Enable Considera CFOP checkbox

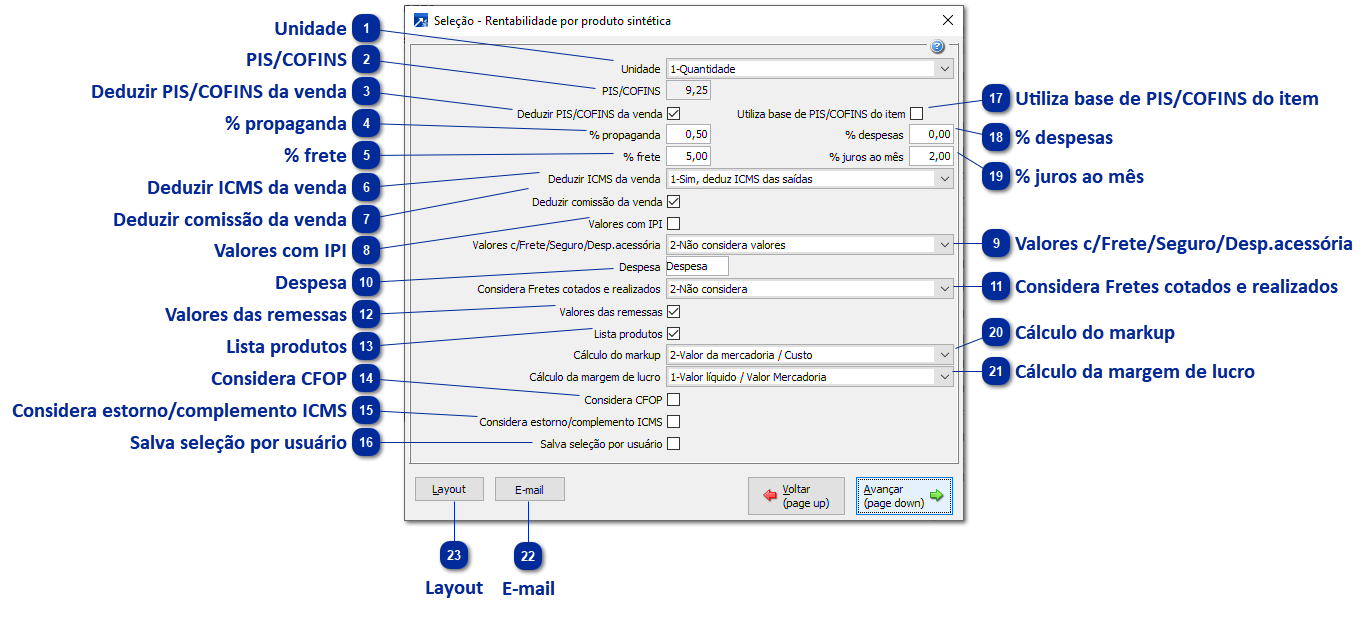tap(673, 400)
